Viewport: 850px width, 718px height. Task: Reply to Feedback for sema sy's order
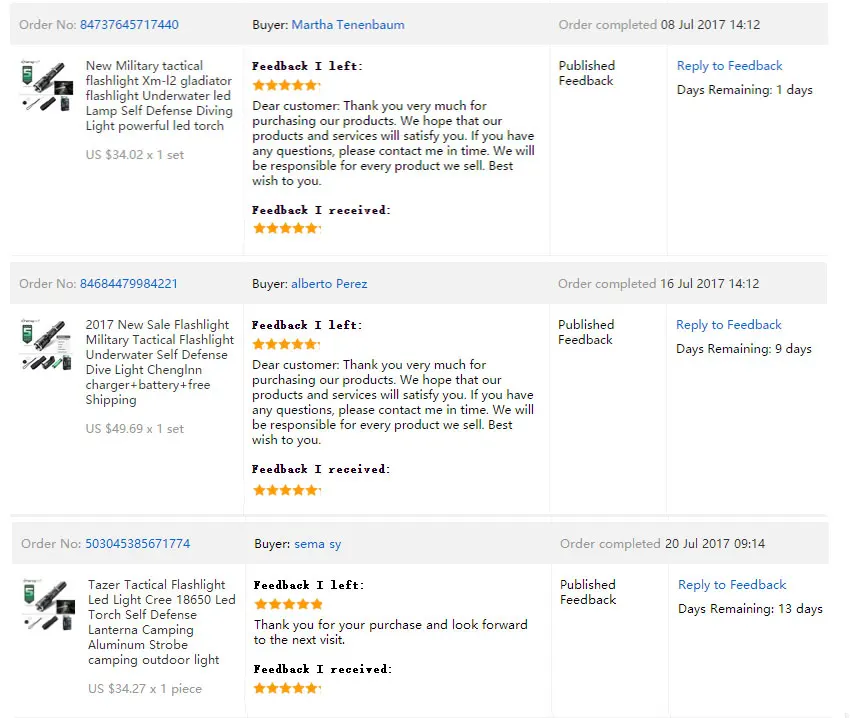(732, 585)
